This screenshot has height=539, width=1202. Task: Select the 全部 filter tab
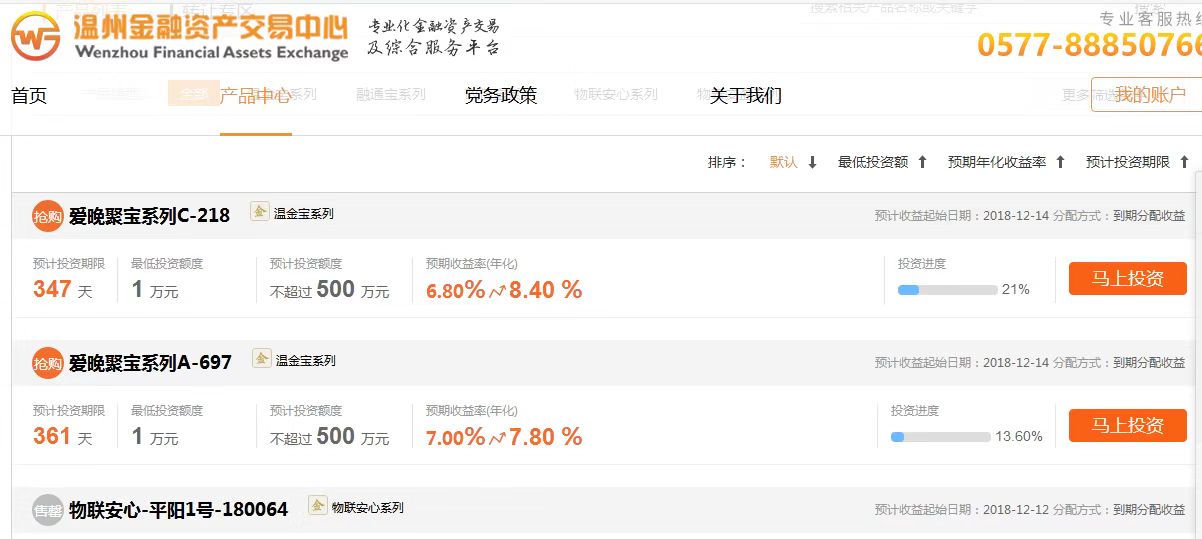tap(193, 94)
